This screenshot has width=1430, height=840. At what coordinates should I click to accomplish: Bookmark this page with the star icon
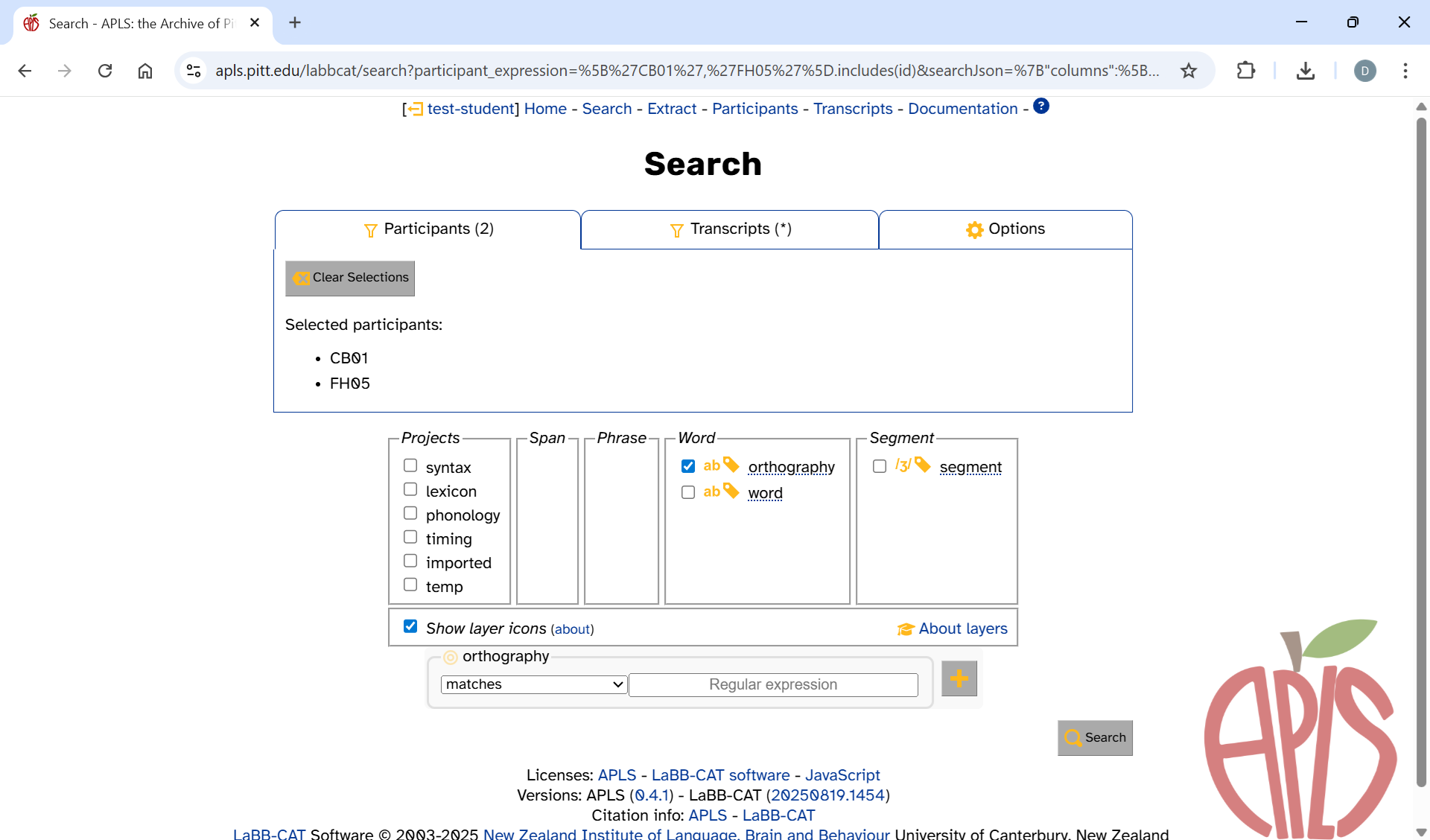click(1189, 71)
